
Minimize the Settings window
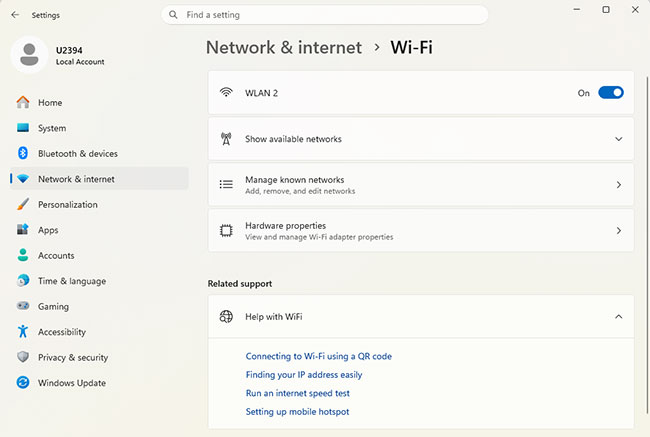pos(577,10)
